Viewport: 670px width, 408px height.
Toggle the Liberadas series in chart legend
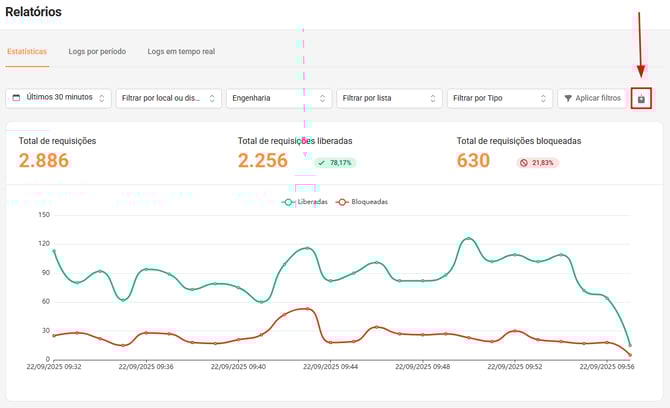pos(306,202)
